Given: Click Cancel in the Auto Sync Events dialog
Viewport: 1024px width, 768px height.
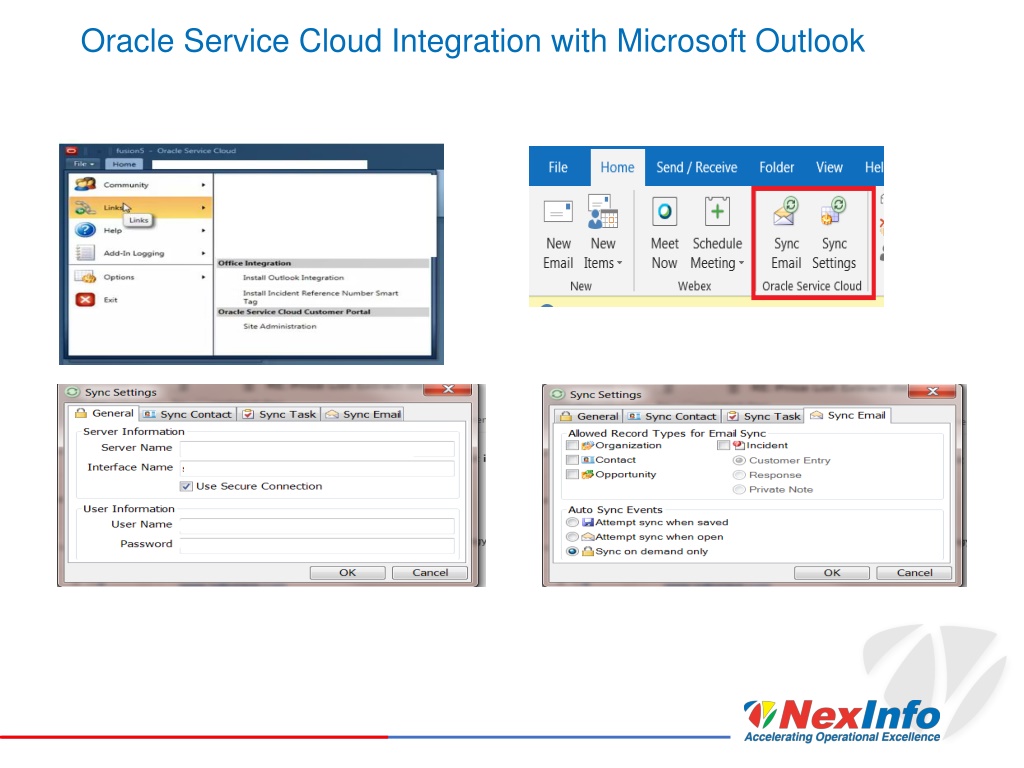Looking at the screenshot, I should [914, 573].
